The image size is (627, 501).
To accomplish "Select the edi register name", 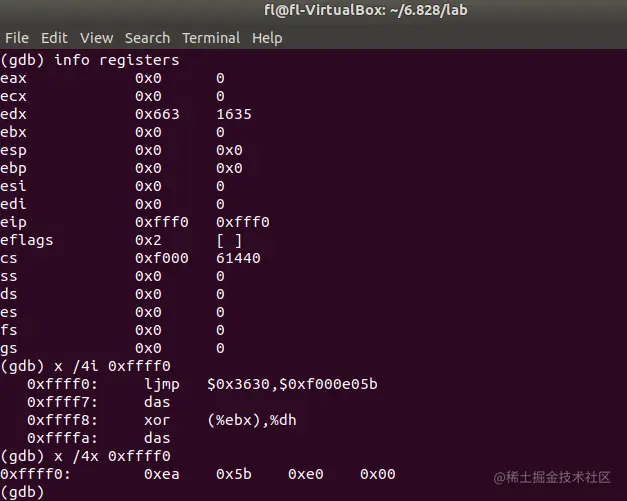I will pos(13,204).
